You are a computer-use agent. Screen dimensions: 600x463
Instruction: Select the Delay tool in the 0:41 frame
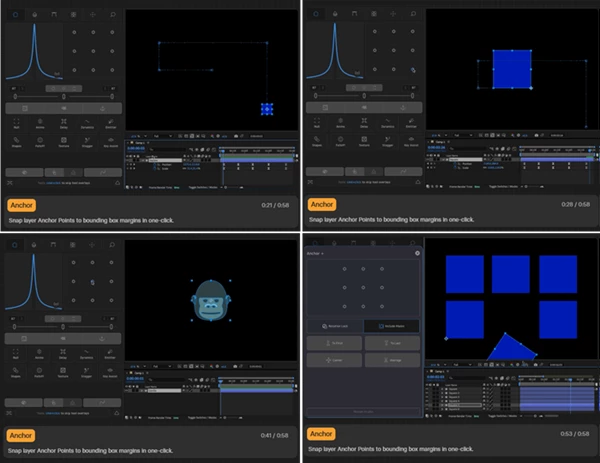coord(63,354)
